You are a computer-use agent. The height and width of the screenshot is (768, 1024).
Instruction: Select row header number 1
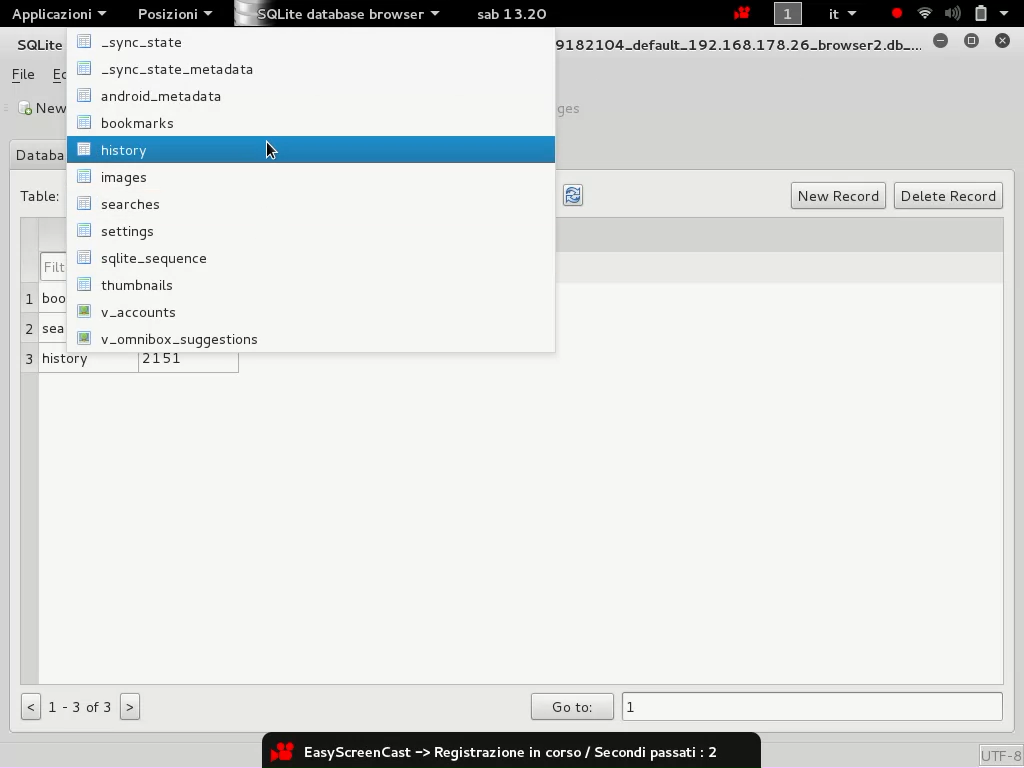pos(29,298)
